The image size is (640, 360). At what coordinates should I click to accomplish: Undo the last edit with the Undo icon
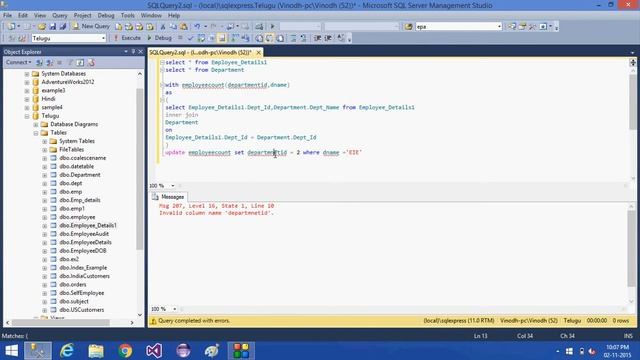[x=197, y=27]
